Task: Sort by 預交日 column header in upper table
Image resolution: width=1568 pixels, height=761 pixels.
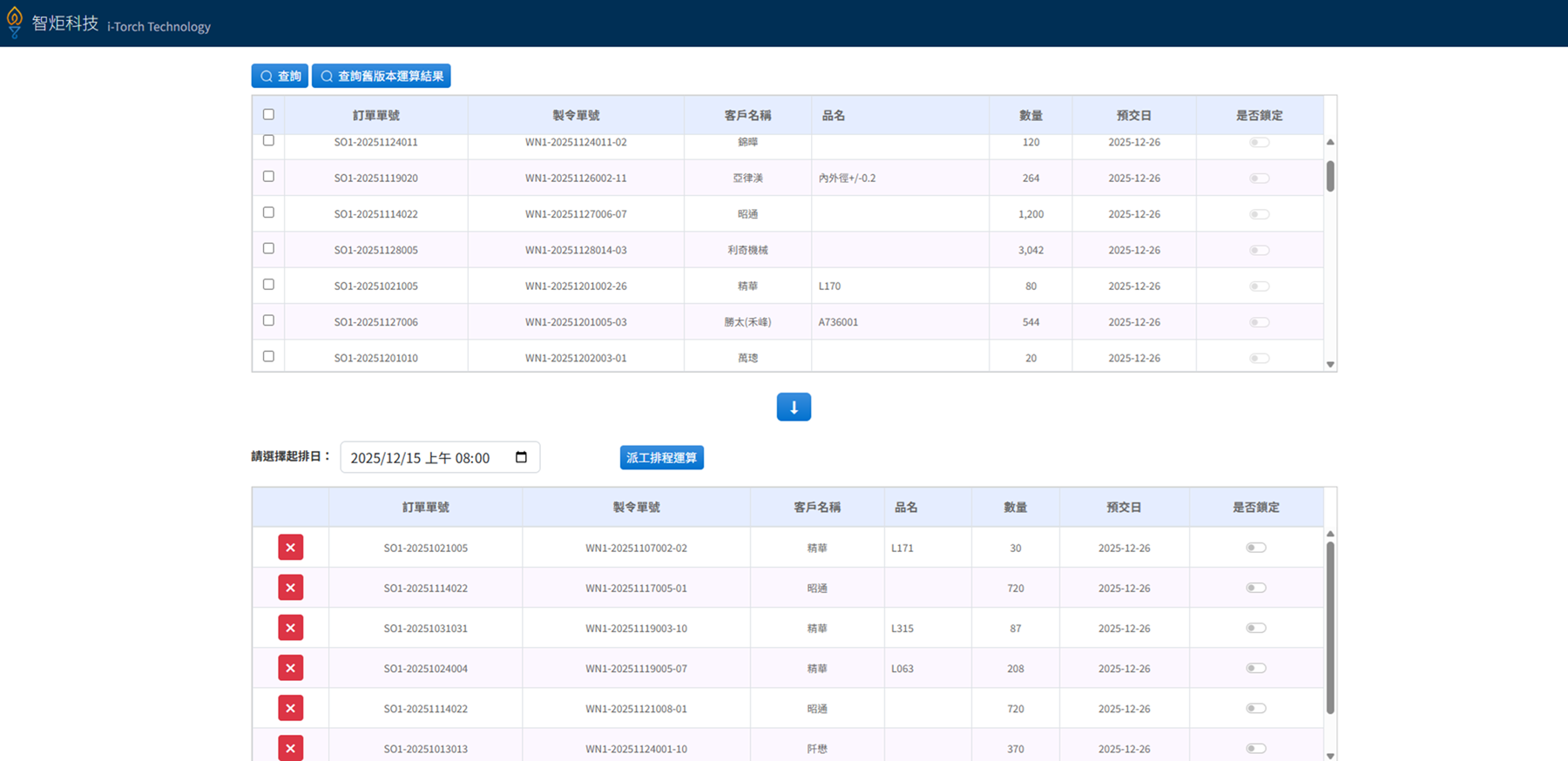Action: (1133, 115)
